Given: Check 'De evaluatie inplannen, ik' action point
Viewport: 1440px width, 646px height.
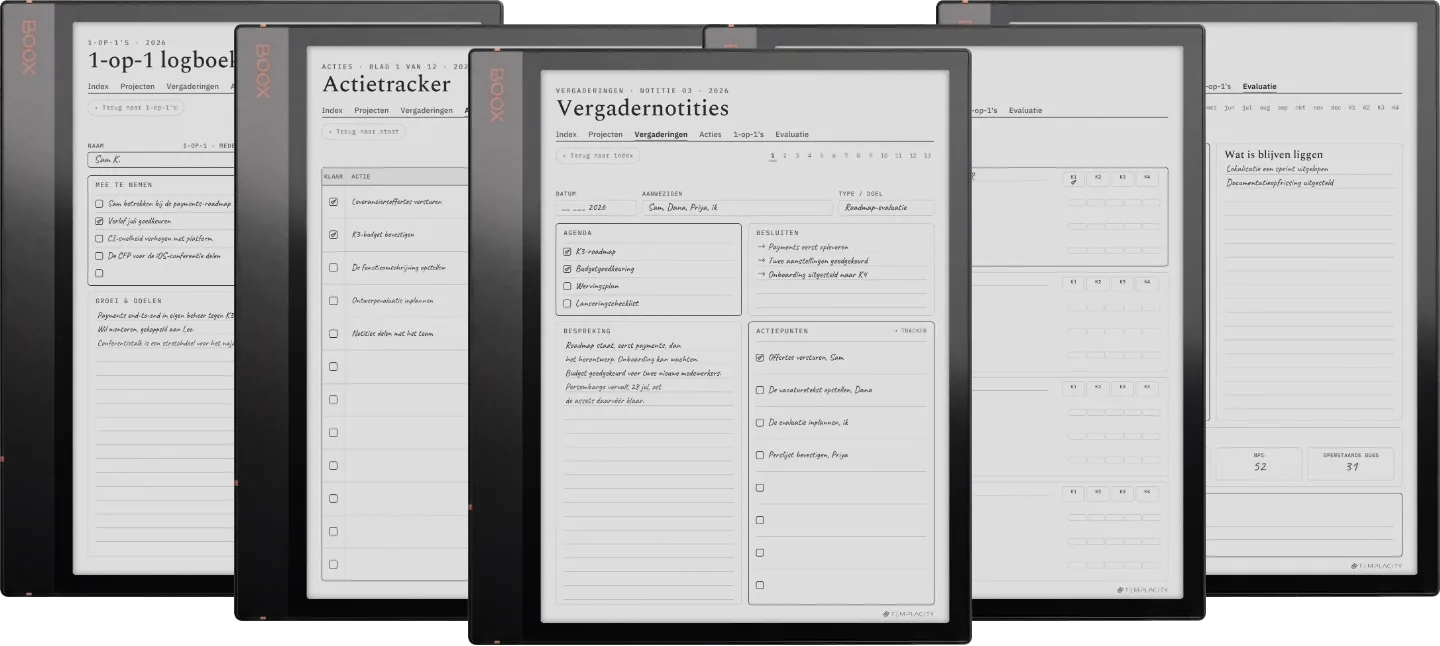Looking at the screenshot, I should [x=760, y=423].
